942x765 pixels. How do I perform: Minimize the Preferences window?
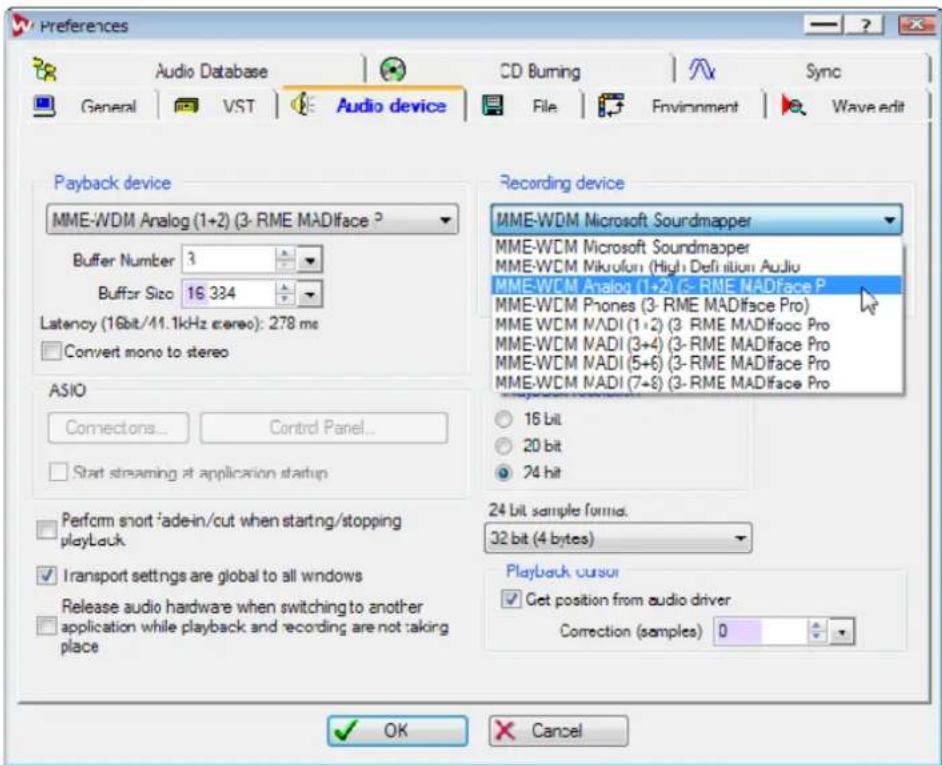click(x=824, y=25)
